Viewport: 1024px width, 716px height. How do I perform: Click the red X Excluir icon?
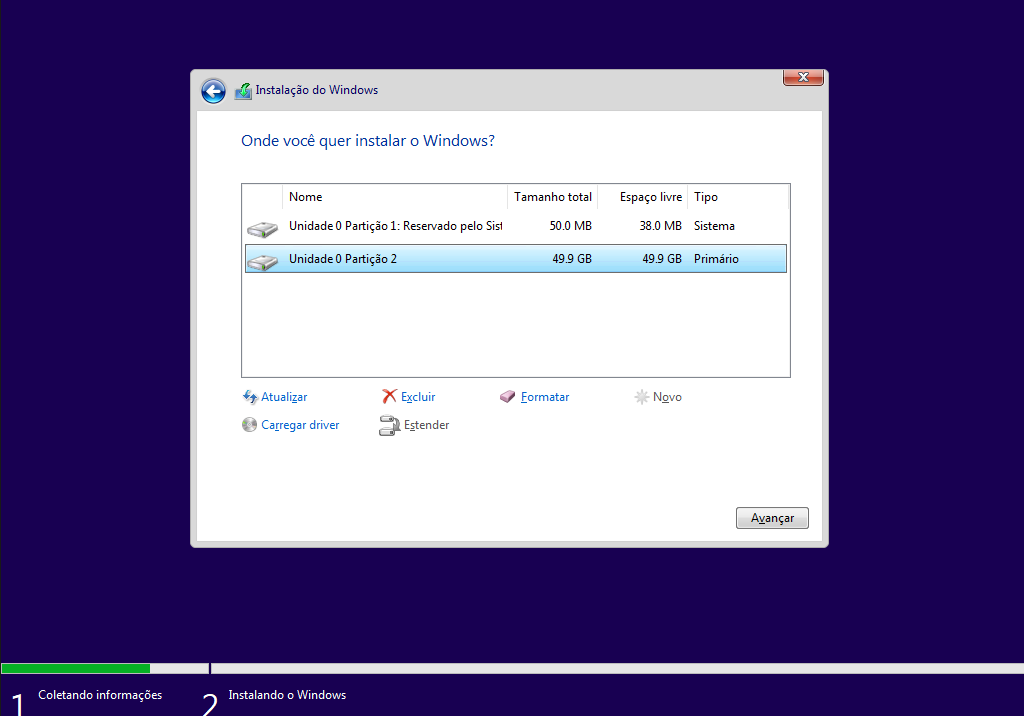(389, 397)
